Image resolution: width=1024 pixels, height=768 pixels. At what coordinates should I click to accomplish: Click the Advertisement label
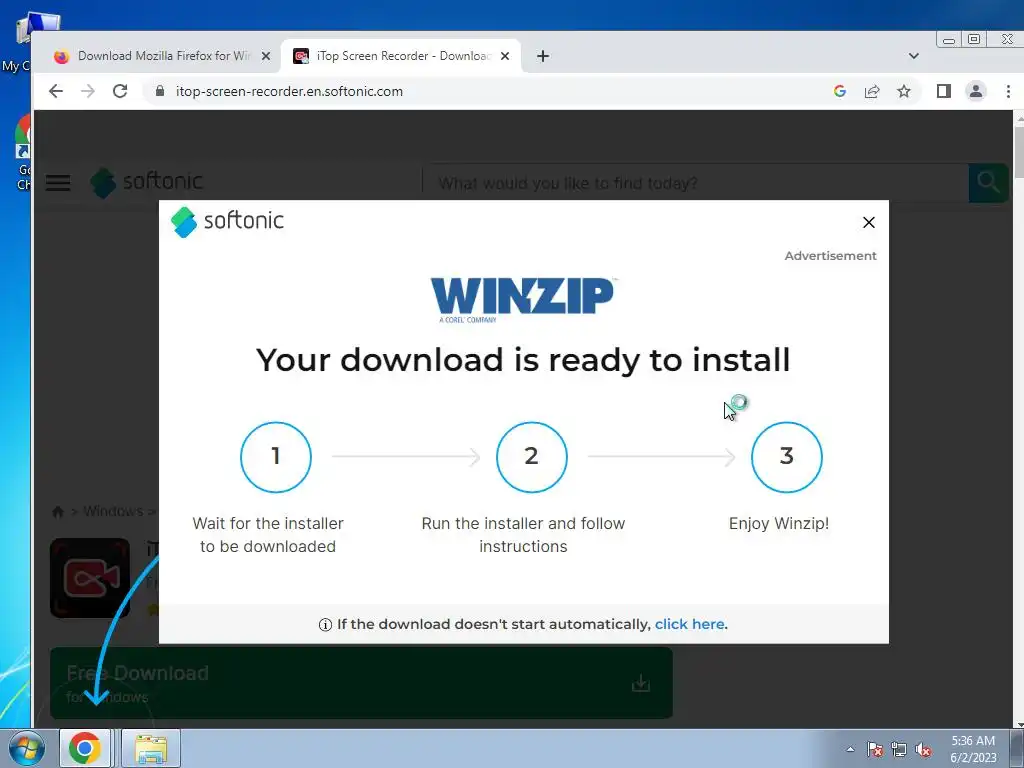(x=830, y=256)
